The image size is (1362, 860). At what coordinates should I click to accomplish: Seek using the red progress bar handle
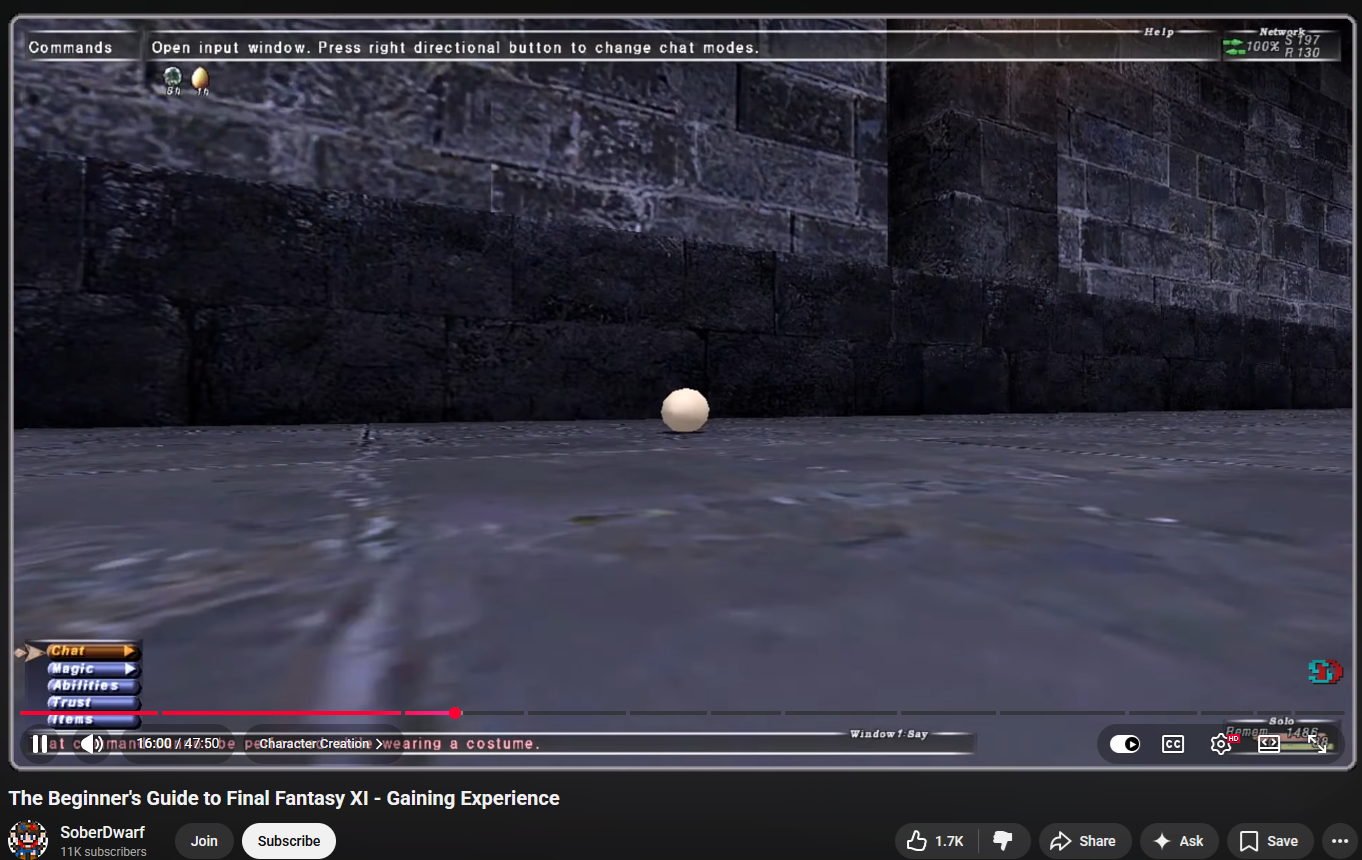[455, 713]
